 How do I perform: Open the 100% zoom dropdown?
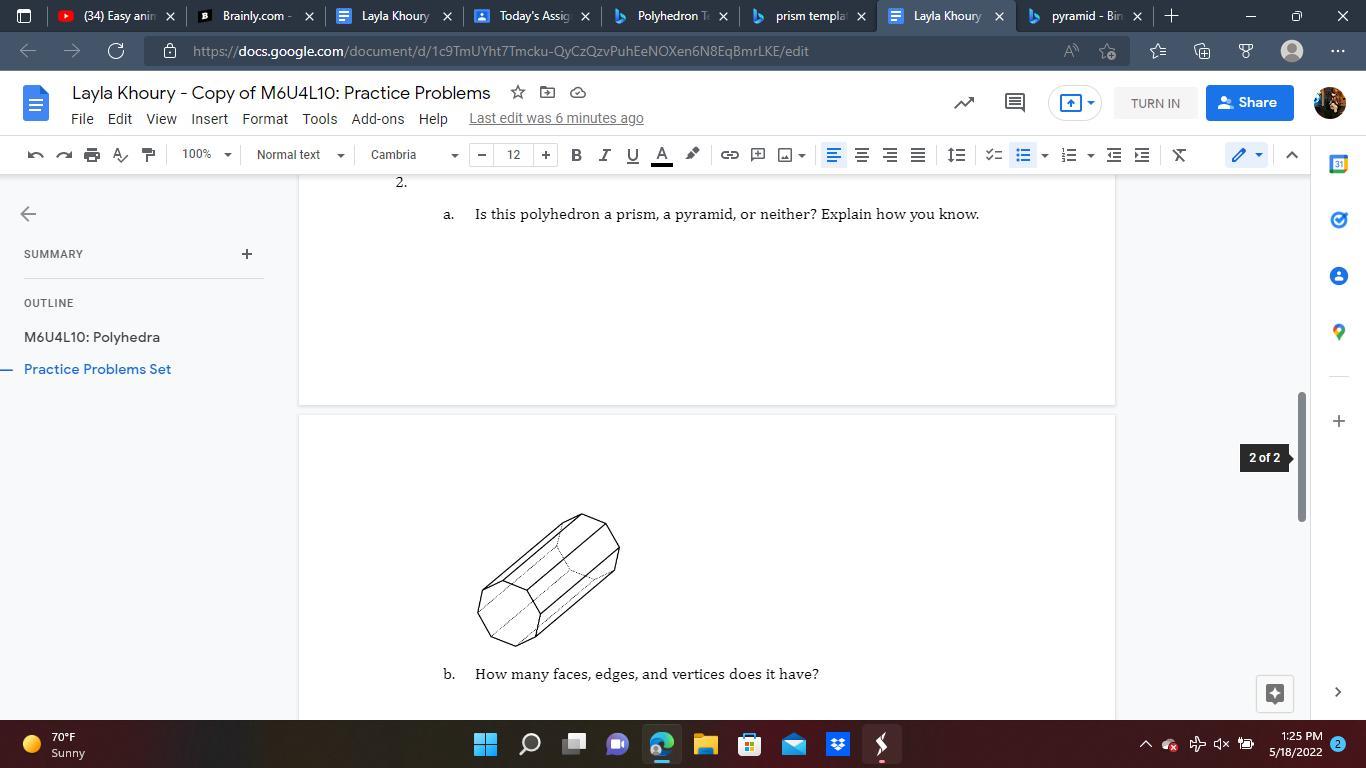click(x=206, y=155)
